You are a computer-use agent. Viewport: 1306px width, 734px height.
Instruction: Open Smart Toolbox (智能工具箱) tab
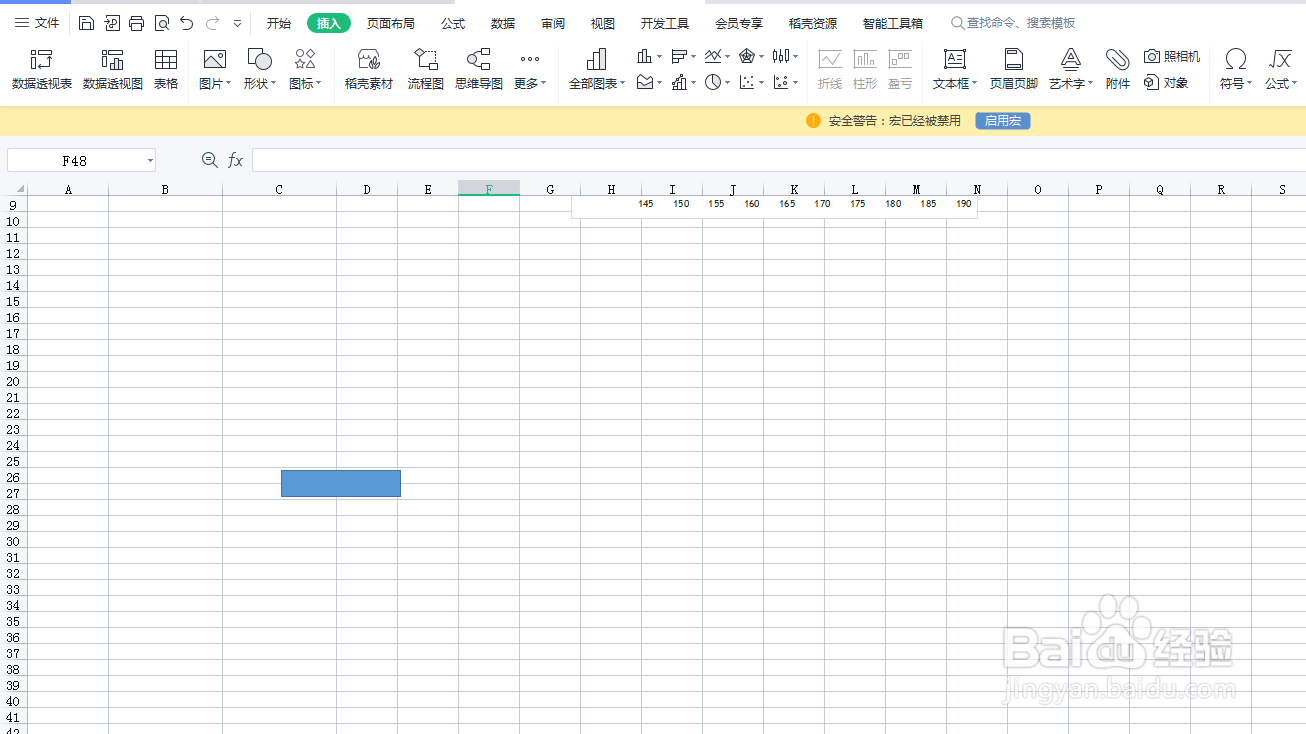[893, 23]
